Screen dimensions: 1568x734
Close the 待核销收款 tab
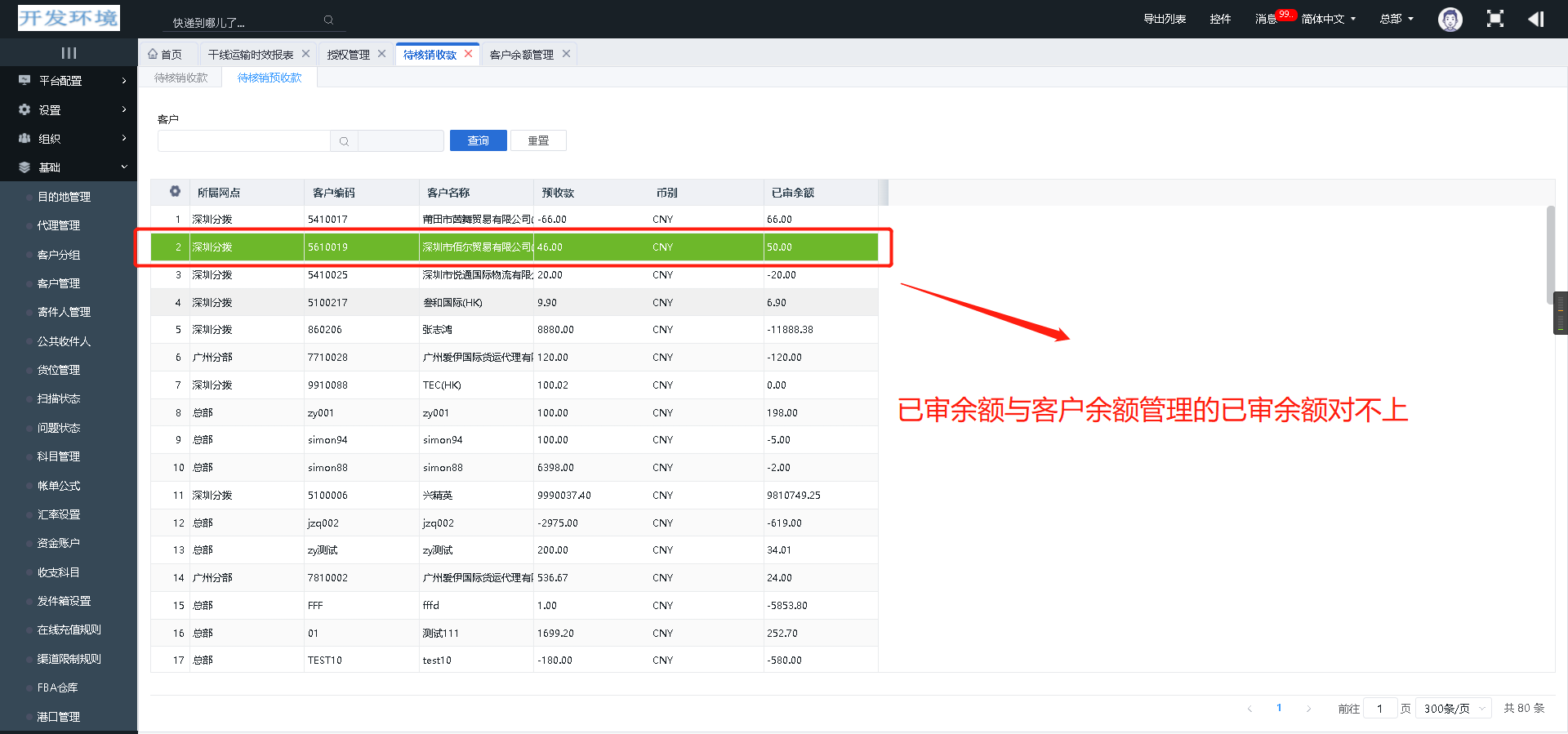[469, 54]
